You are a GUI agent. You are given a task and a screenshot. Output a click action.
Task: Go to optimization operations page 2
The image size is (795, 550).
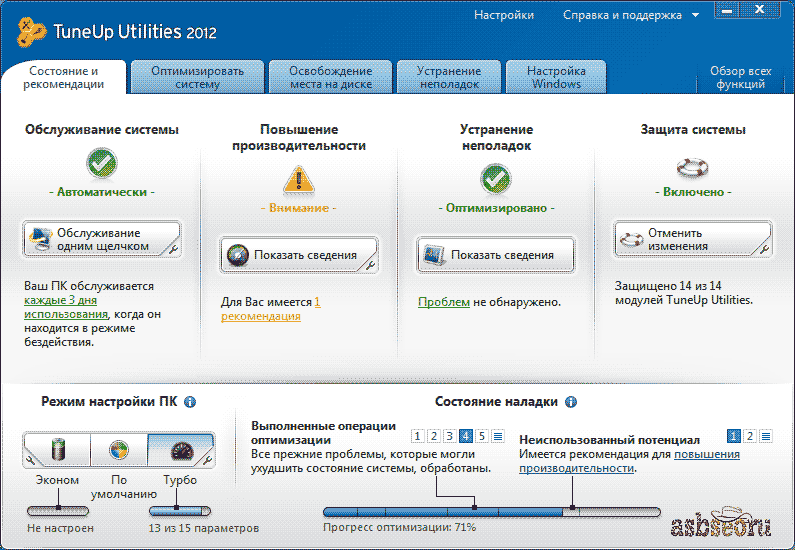[434, 436]
